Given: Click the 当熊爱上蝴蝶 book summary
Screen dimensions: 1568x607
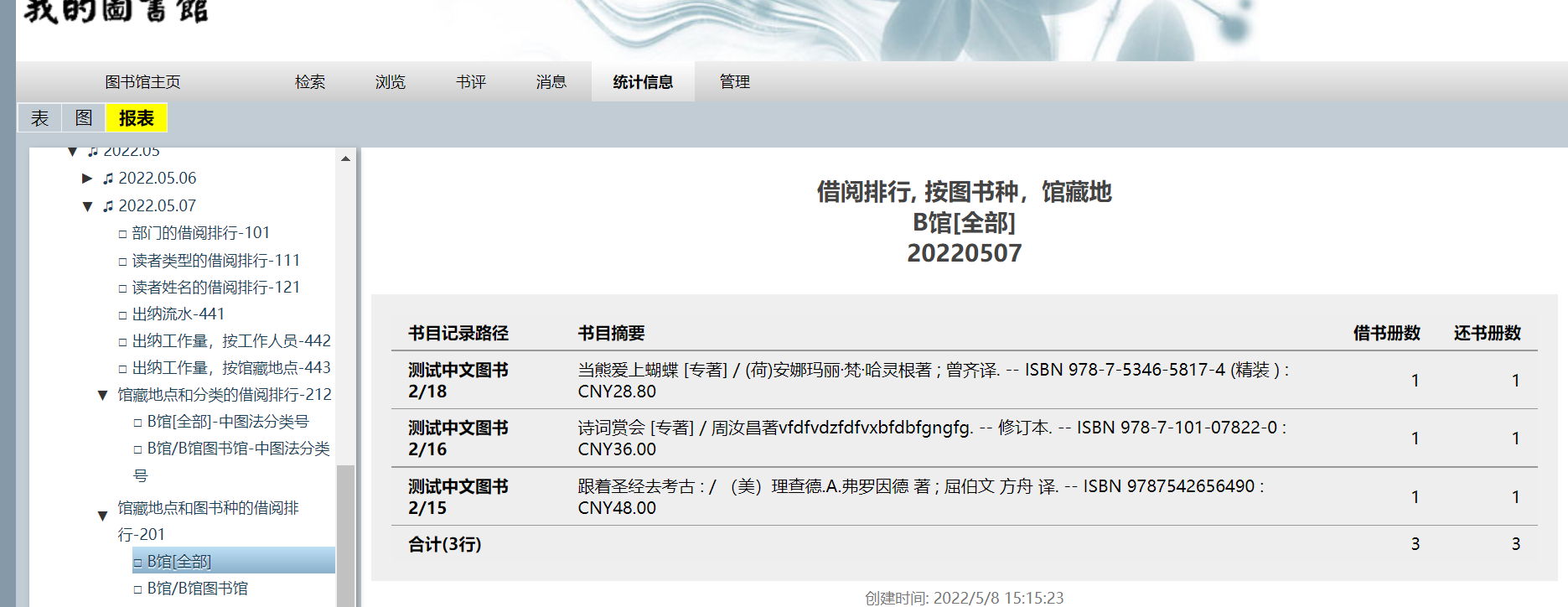Looking at the screenshot, I should click(934, 381).
